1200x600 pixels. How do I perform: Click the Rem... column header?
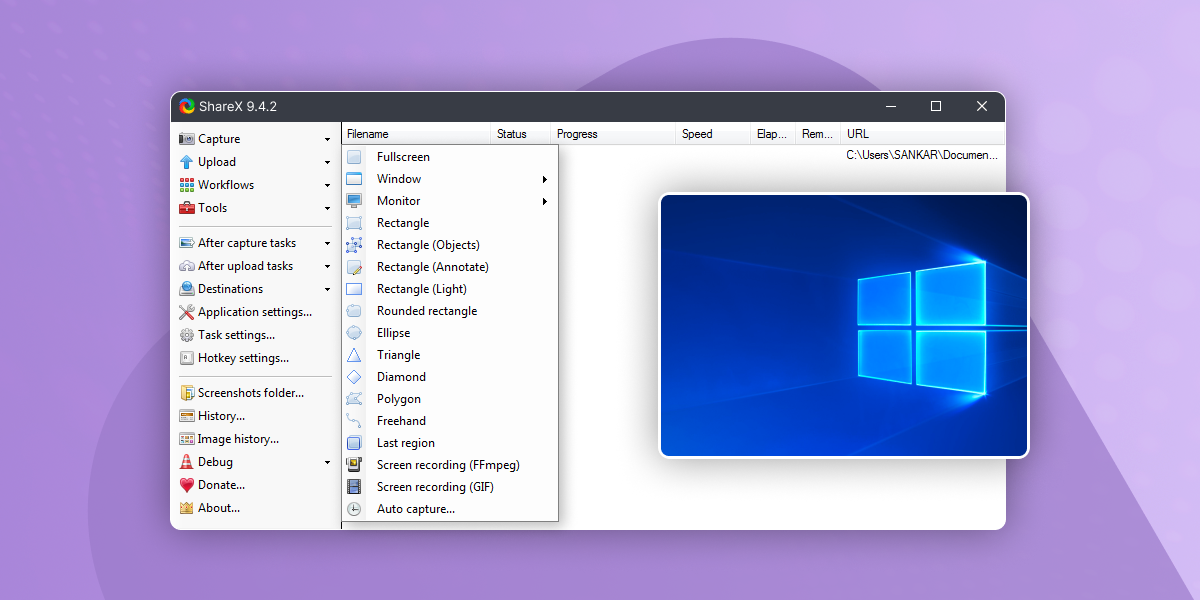click(x=819, y=134)
